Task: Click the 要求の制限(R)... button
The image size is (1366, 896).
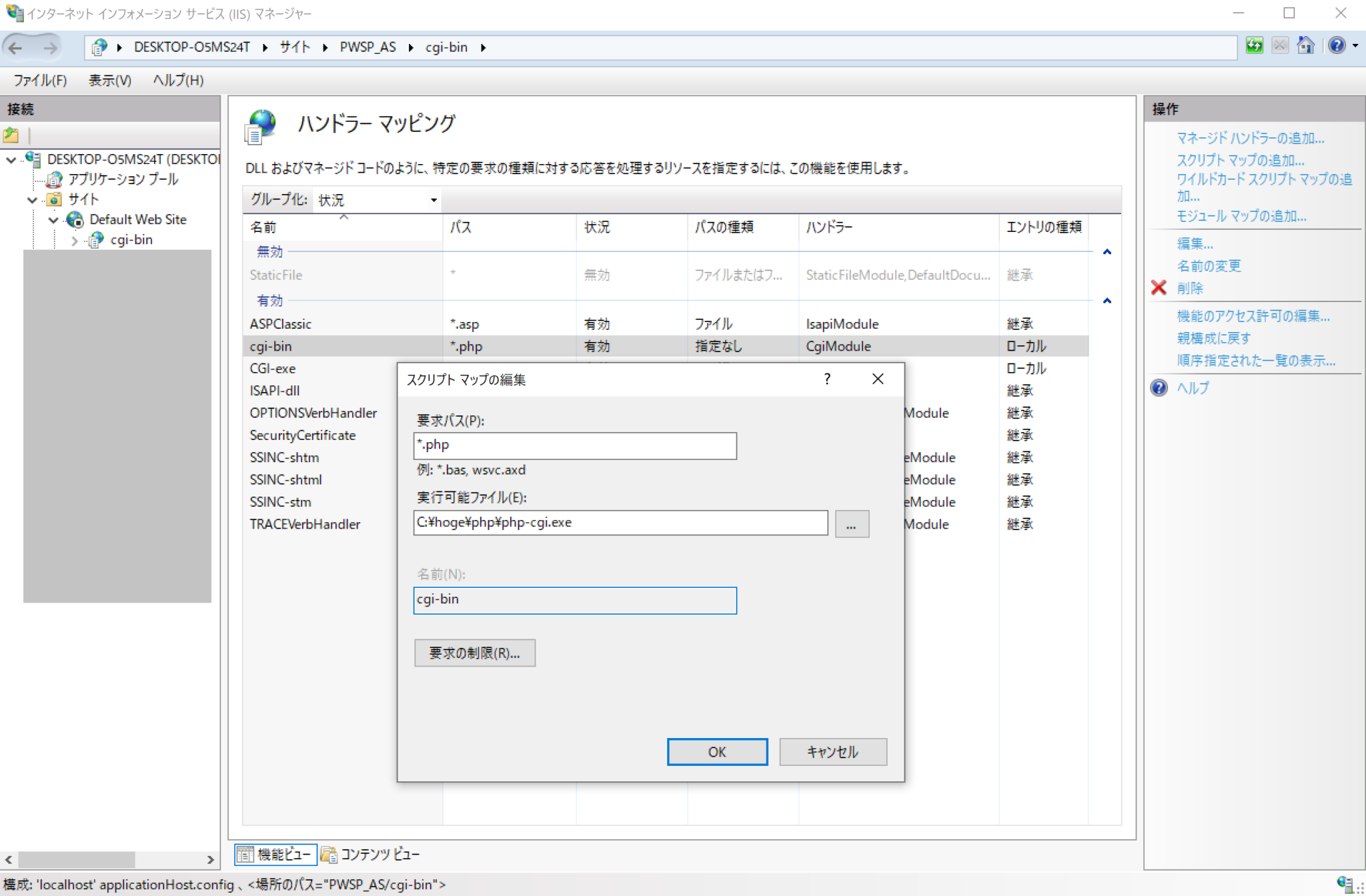Action: tap(474, 653)
